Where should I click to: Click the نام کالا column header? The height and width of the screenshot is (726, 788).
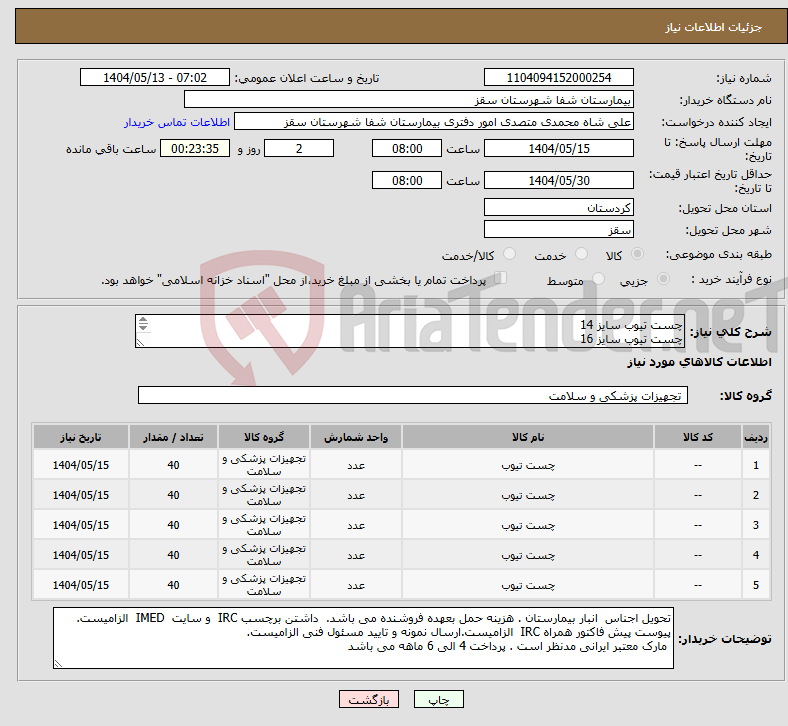coord(528,437)
